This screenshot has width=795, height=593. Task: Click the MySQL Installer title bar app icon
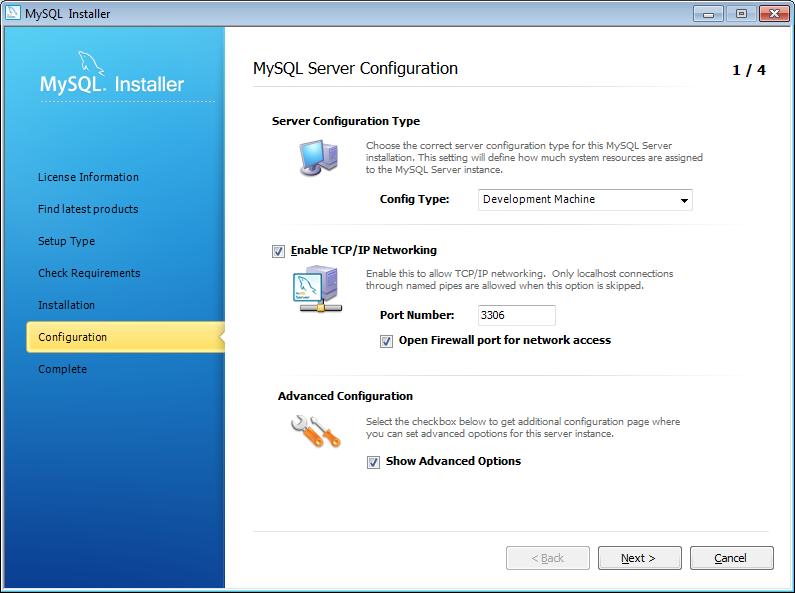[x=12, y=13]
